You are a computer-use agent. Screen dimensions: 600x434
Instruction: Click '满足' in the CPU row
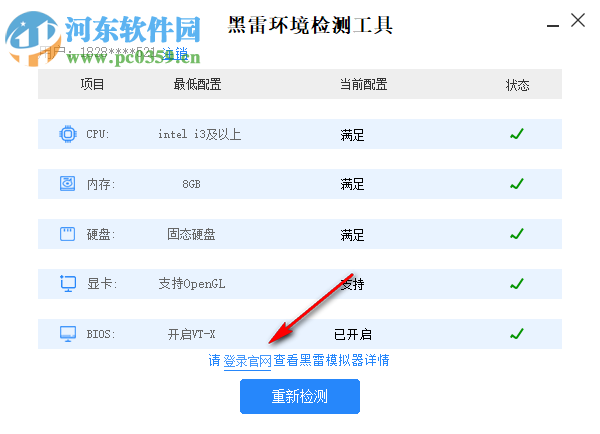[x=352, y=135]
